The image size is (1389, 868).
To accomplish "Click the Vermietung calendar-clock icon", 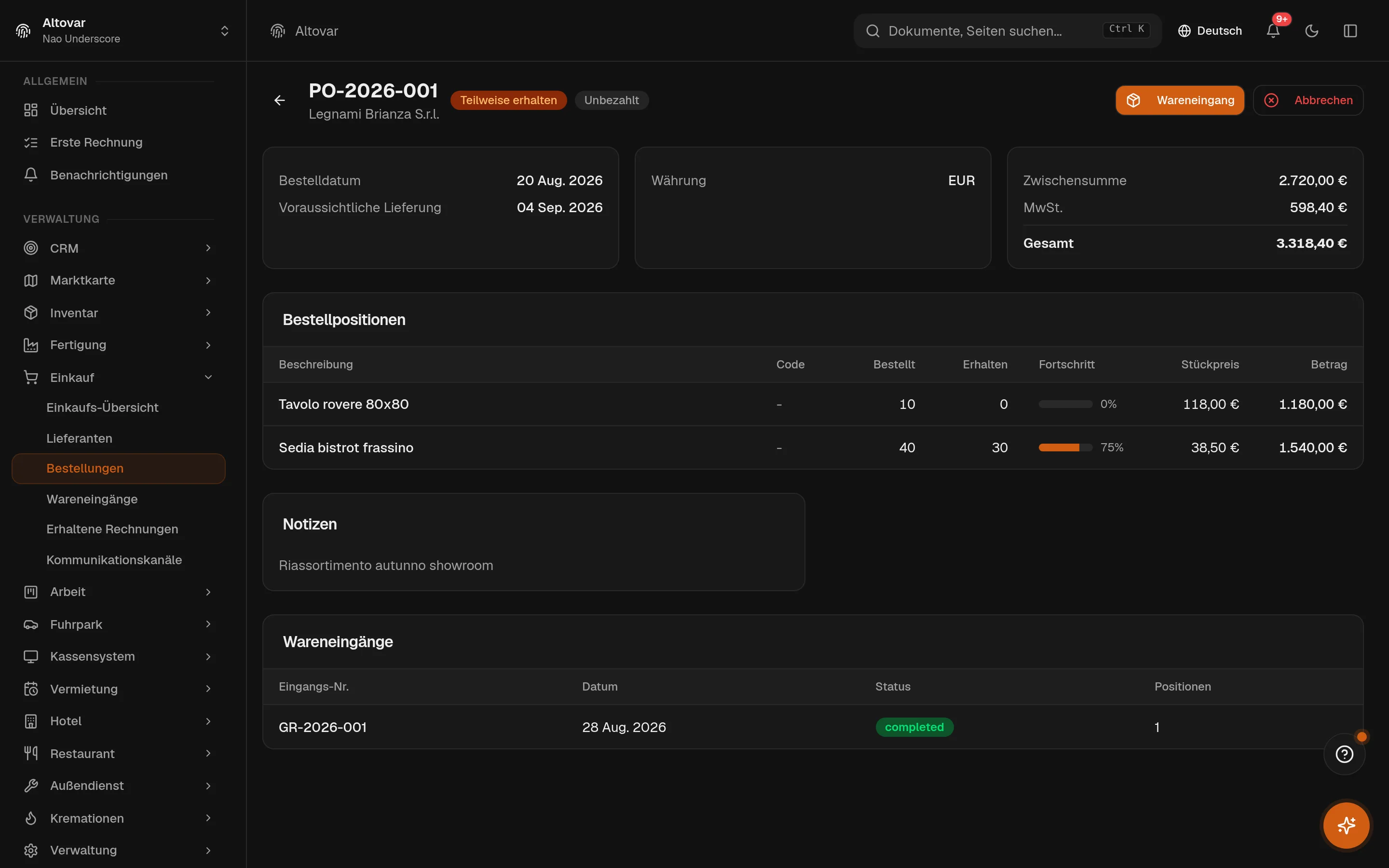I will pyautogui.click(x=31, y=689).
